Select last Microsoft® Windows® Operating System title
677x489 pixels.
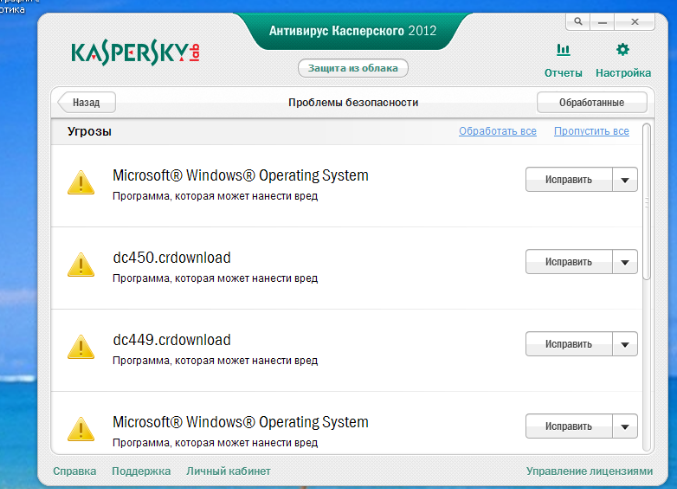pyautogui.click(x=240, y=422)
